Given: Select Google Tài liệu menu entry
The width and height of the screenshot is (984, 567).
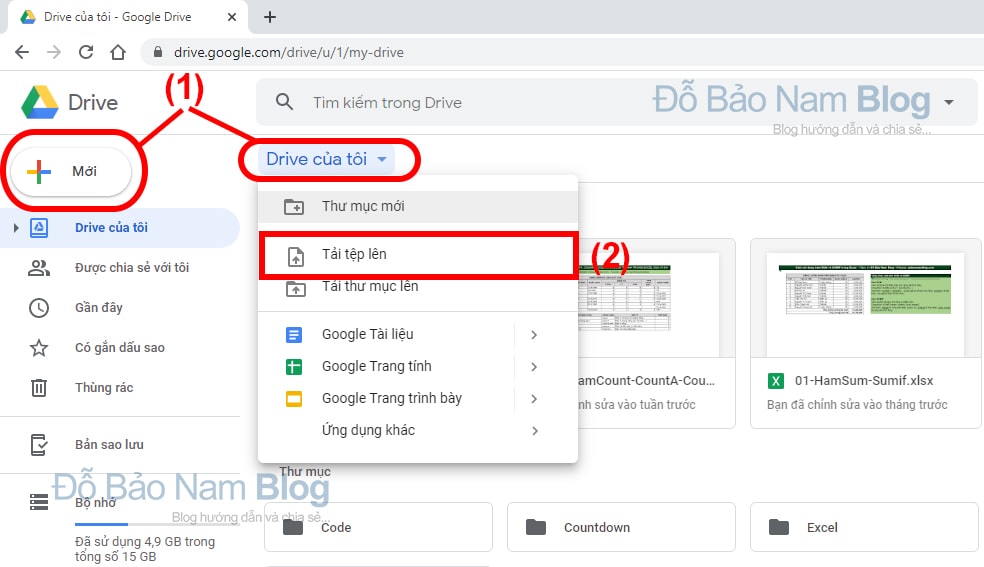Looking at the screenshot, I should (418, 335).
